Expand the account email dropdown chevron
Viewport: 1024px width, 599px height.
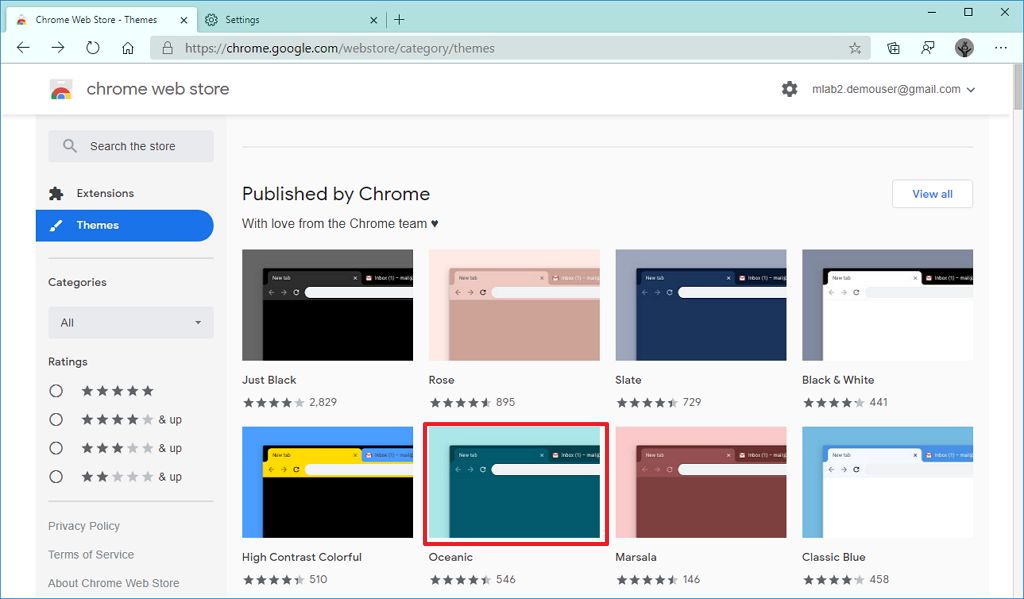click(x=971, y=89)
